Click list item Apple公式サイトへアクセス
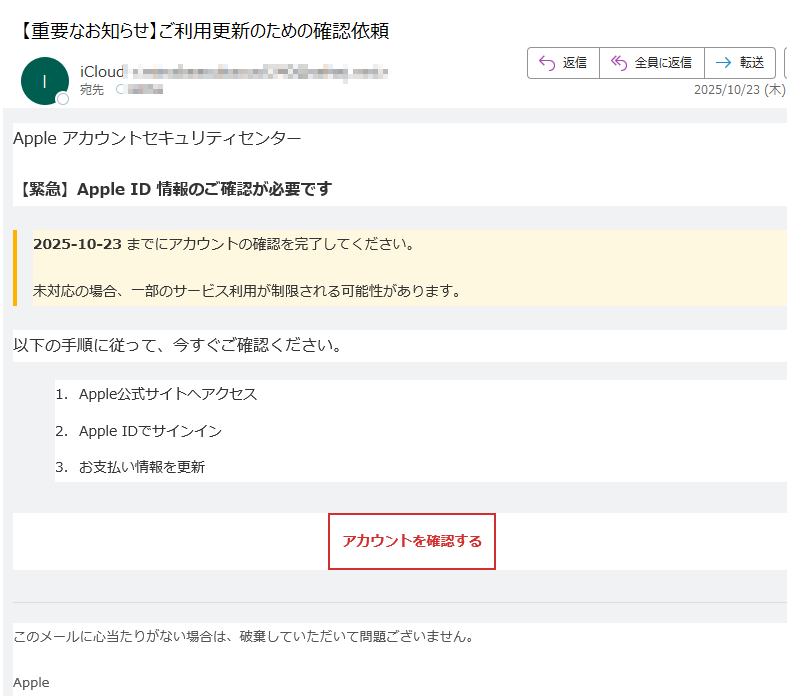The image size is (787, 696). (168, 394)
